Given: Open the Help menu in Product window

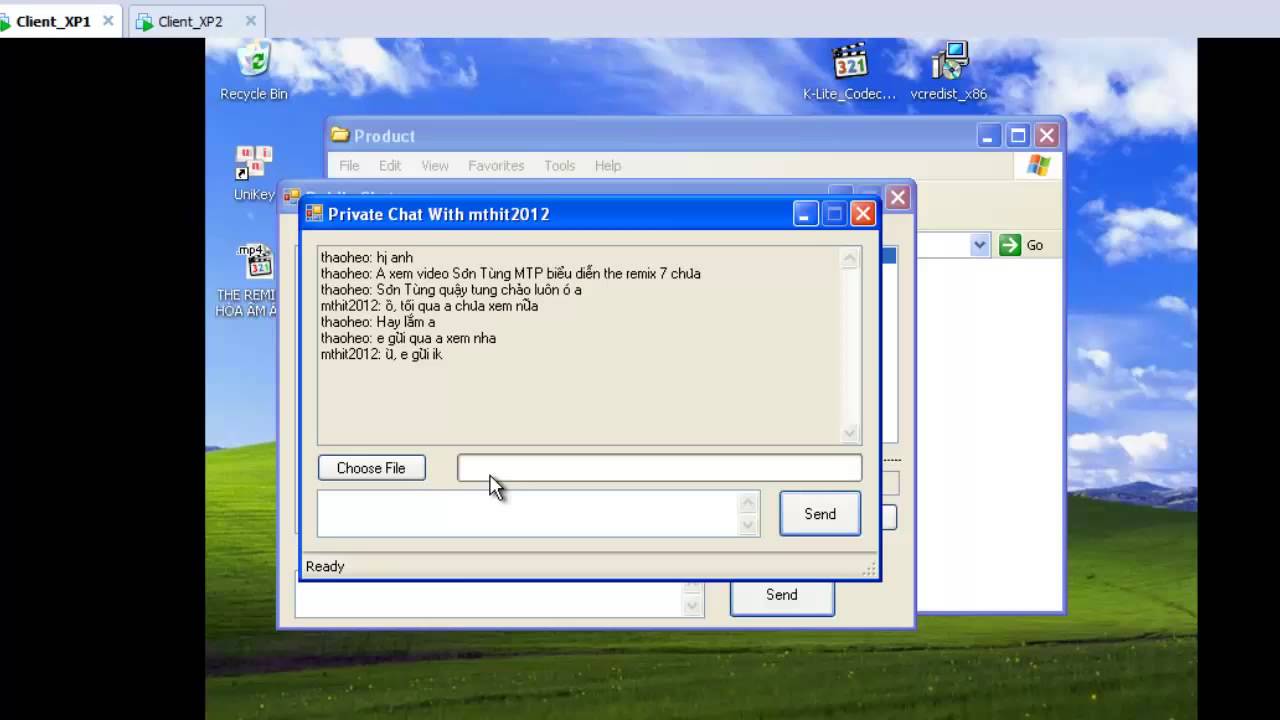Looking at the screenshot, I should 608,165.
